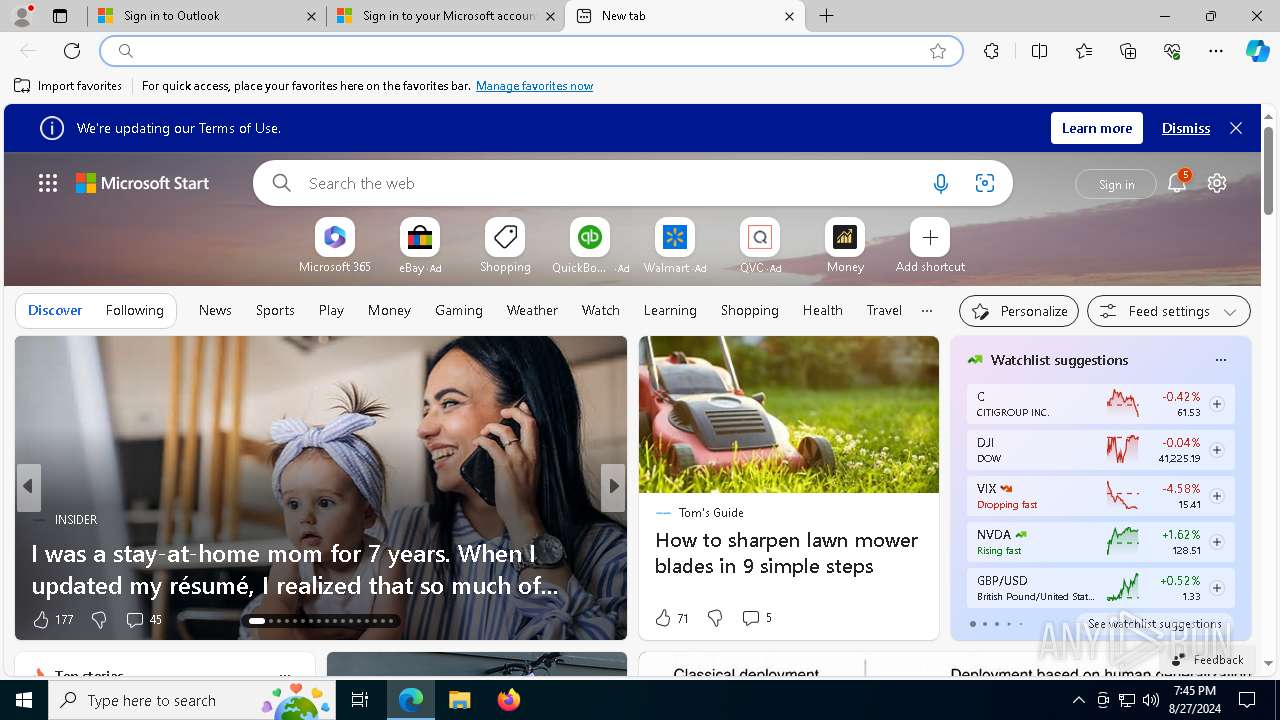Open the Collections icon
Viewport: 1280px width, 720px height.
point(1128,51)
